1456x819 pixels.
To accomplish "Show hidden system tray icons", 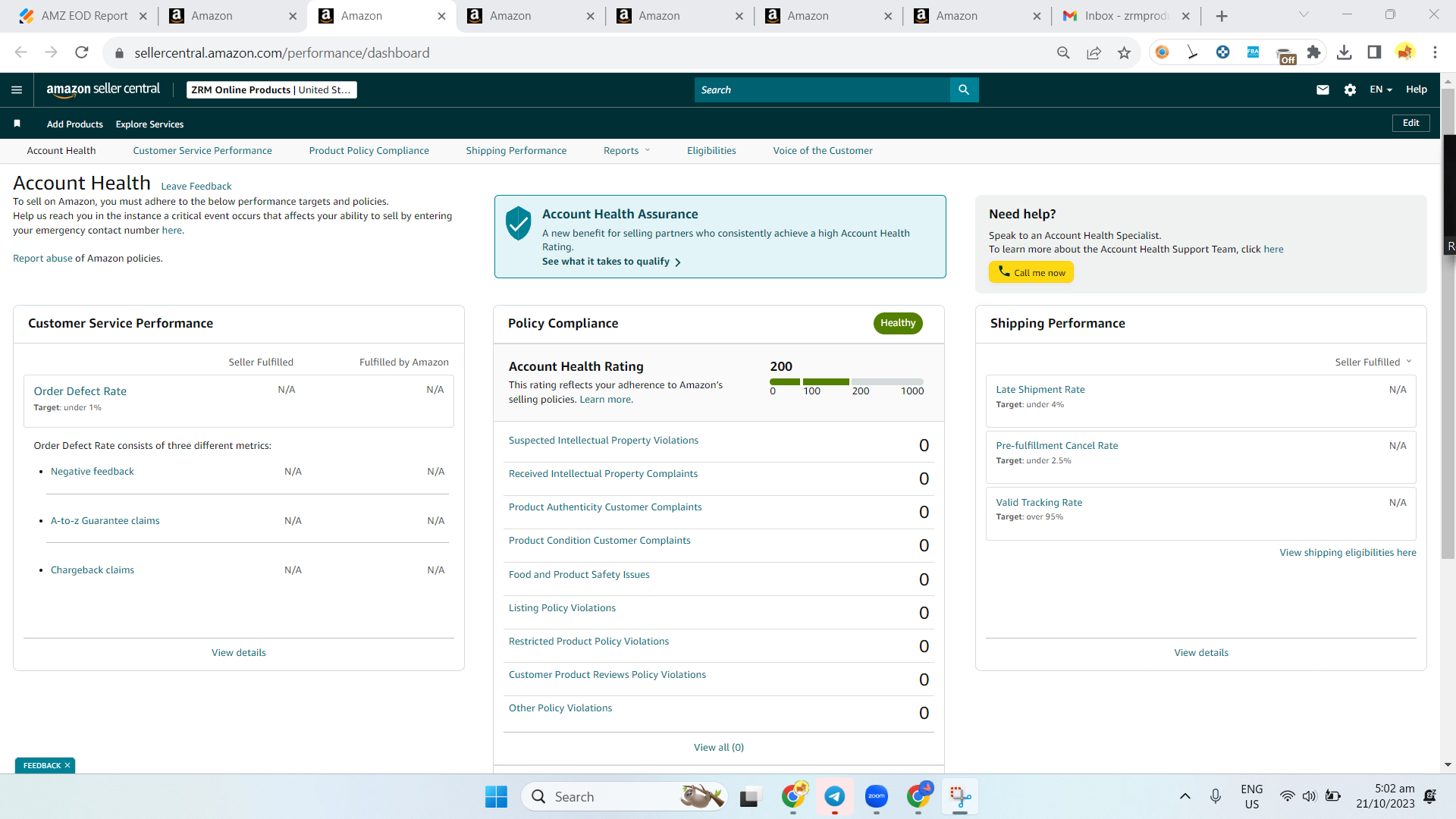I will [x=1185, y=796].
